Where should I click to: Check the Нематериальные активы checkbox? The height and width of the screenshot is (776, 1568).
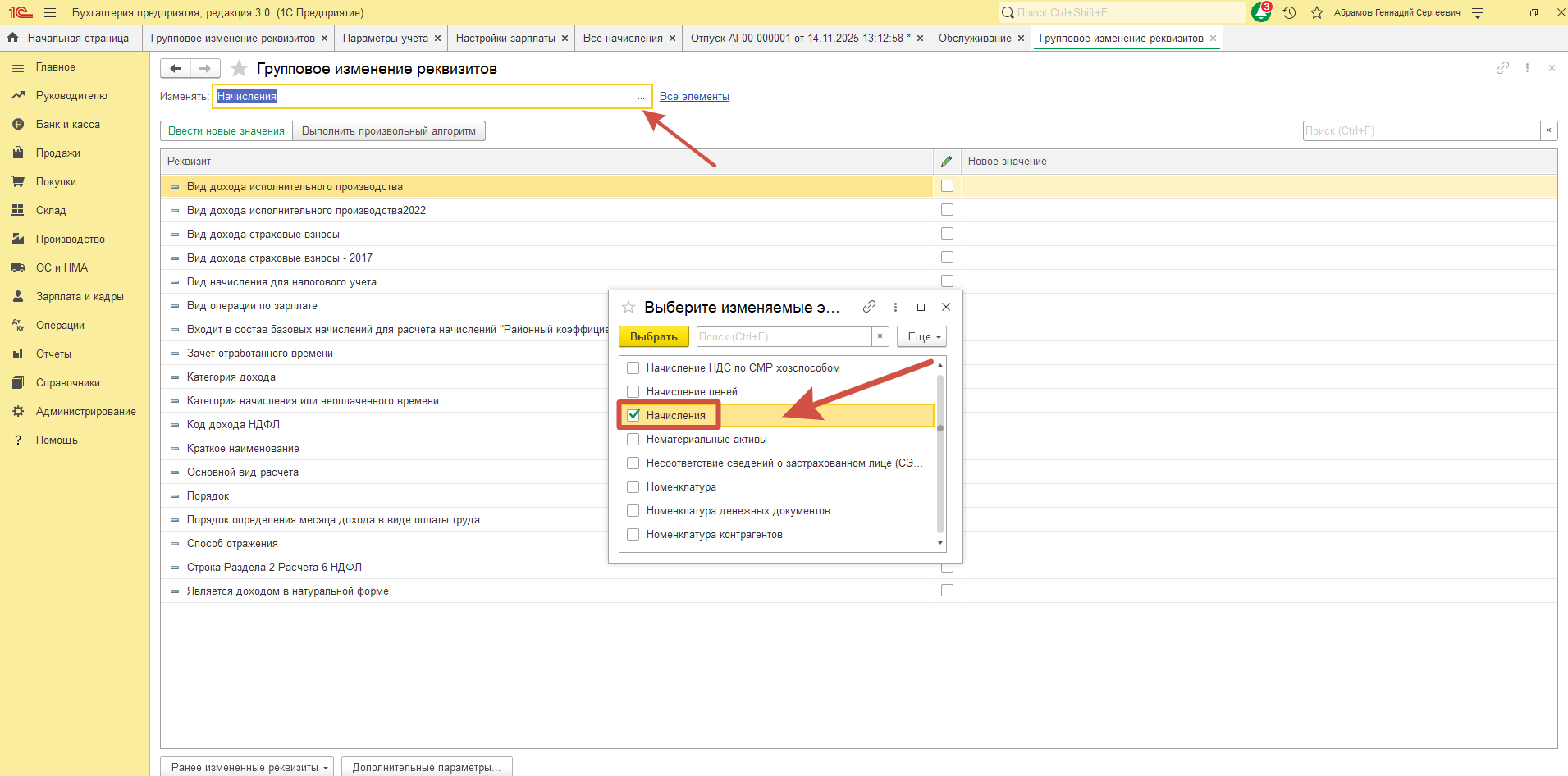coord(633,440)
